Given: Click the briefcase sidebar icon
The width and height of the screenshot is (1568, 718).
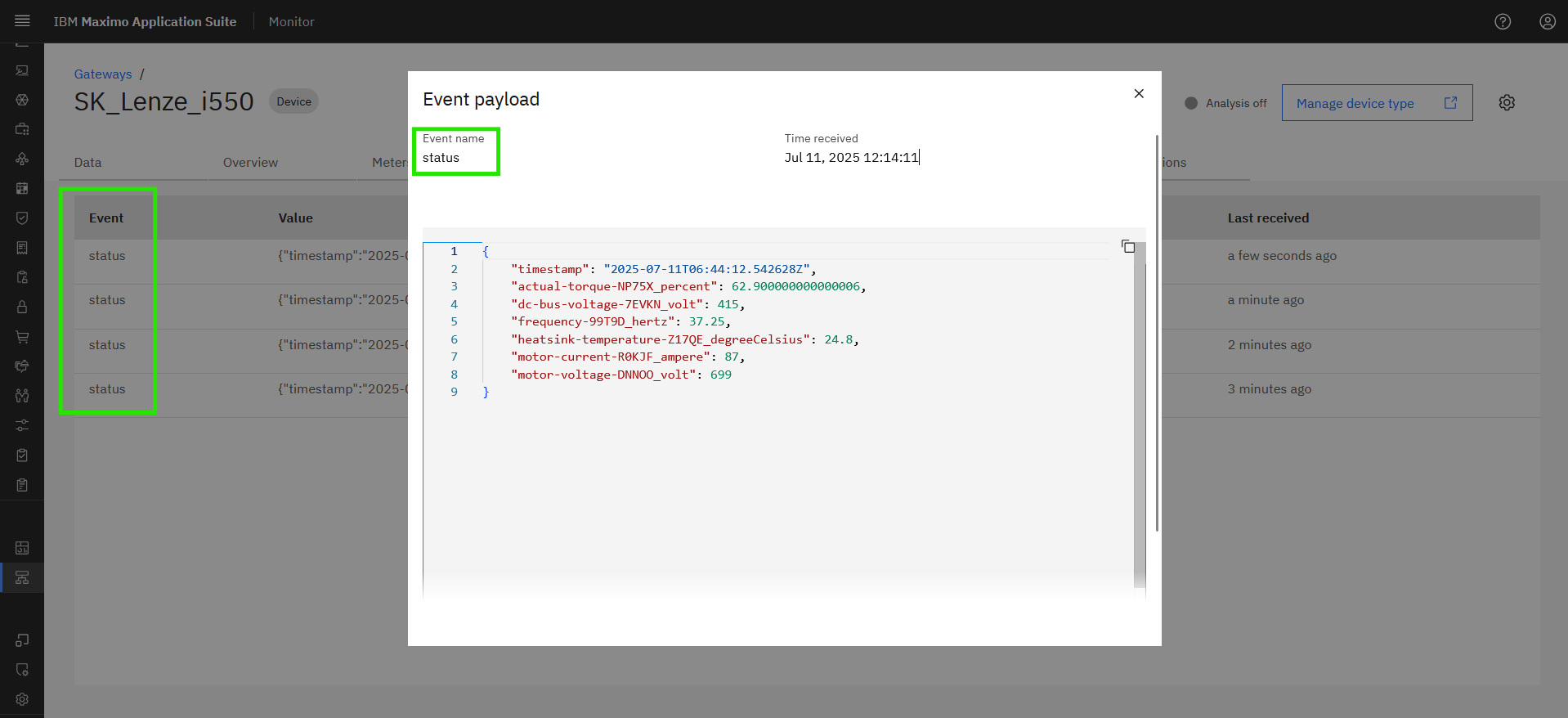Looking at the screenshot, I should (22, 129).
